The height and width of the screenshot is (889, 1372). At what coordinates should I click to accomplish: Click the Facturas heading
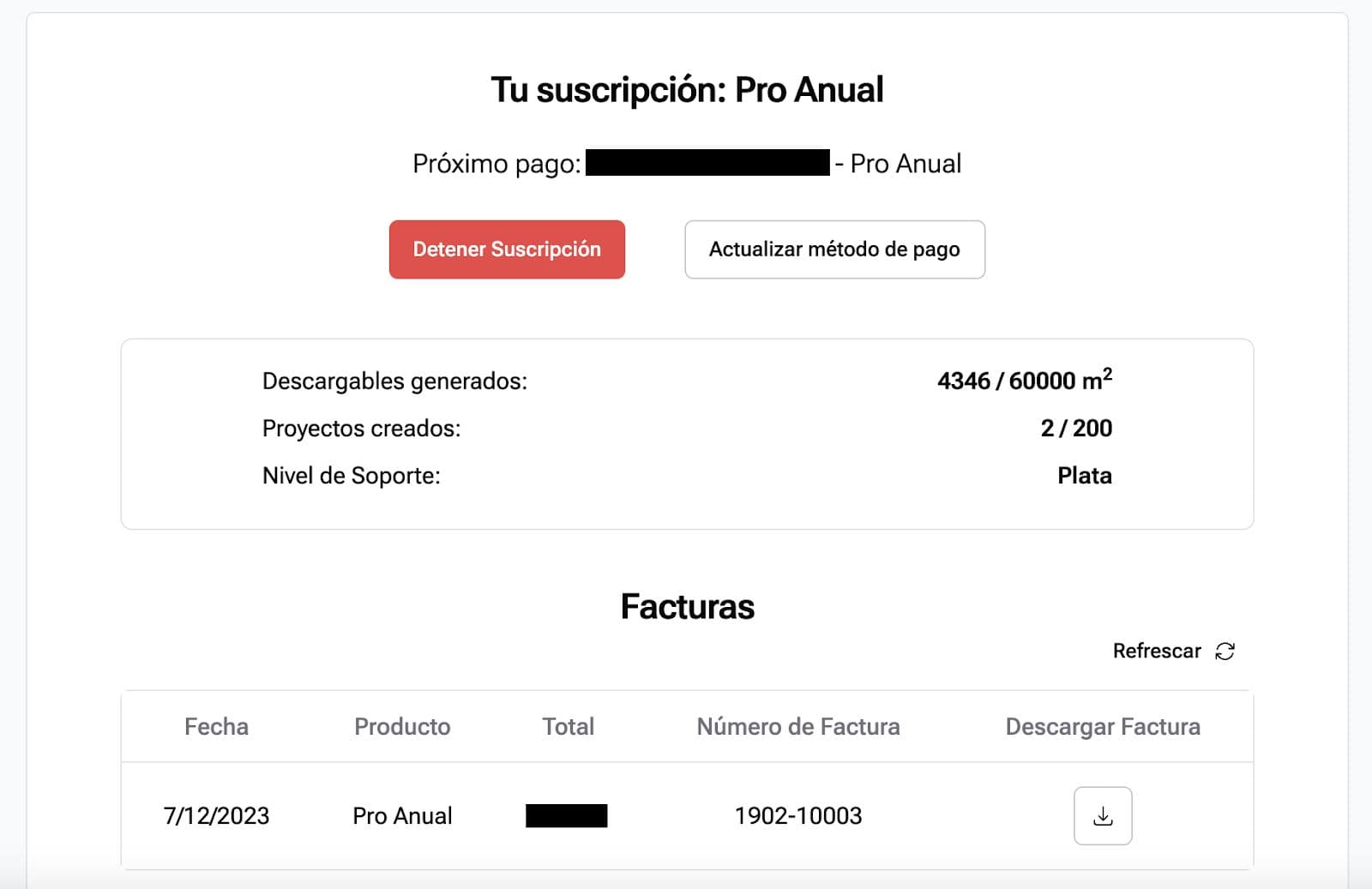pyautogui.click(x=687, y=607)
